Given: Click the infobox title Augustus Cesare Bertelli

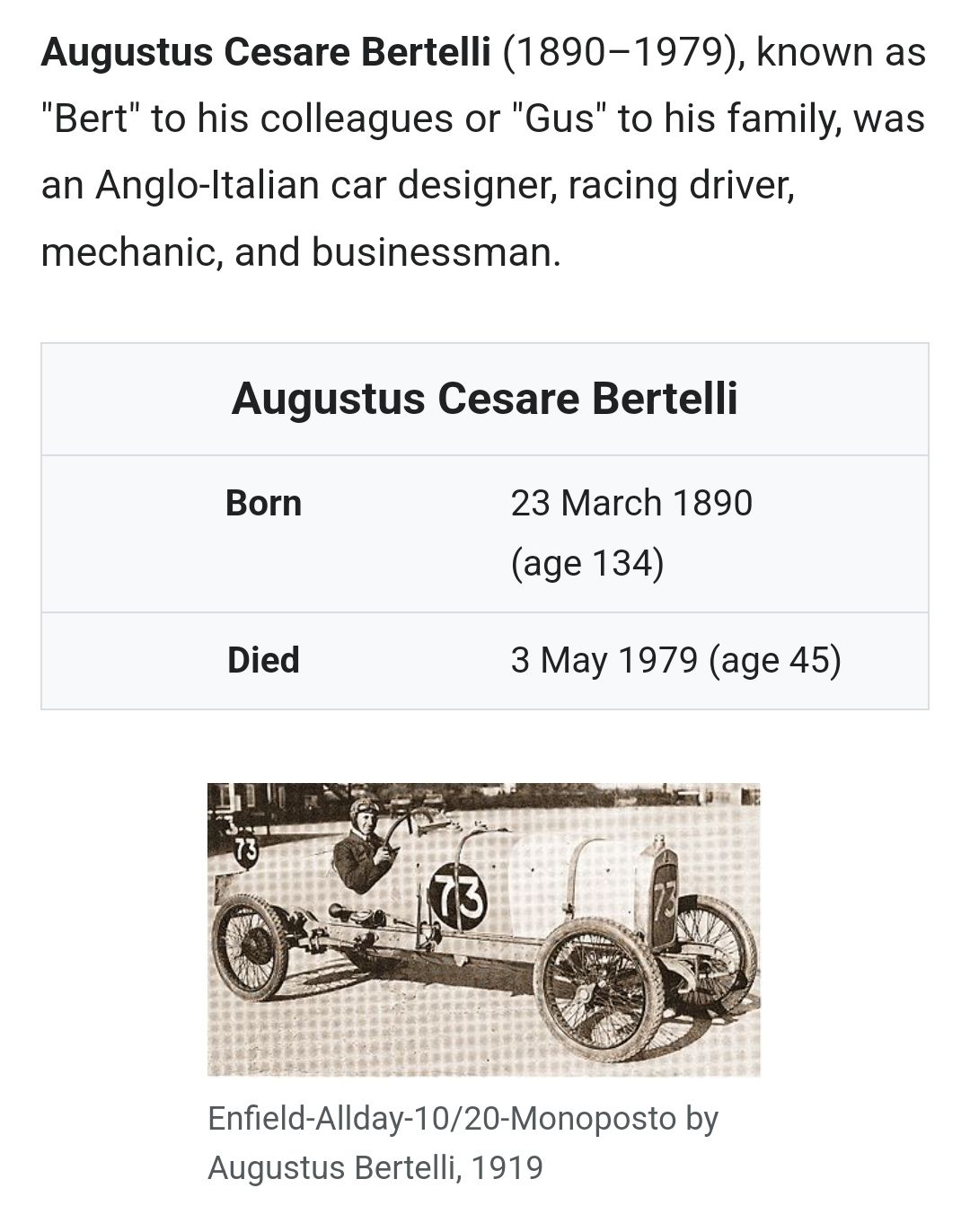Looking at the screenshot, I should [x=484, y=399].
